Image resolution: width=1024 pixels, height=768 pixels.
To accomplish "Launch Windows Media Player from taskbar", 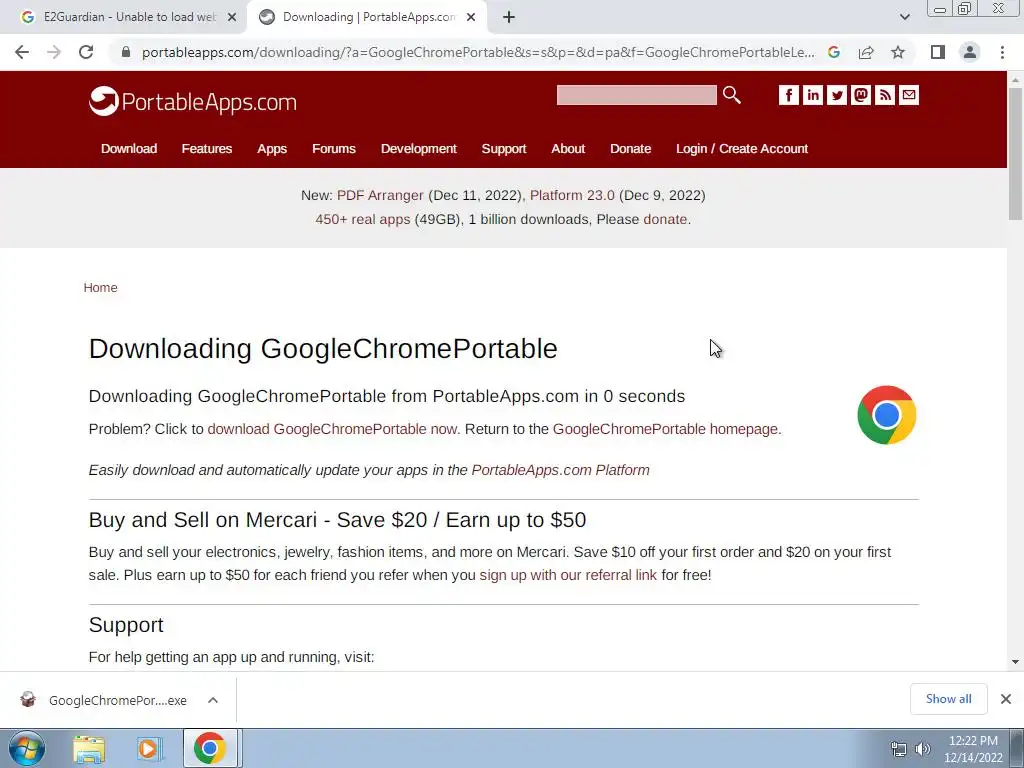I will click(149, 749).
